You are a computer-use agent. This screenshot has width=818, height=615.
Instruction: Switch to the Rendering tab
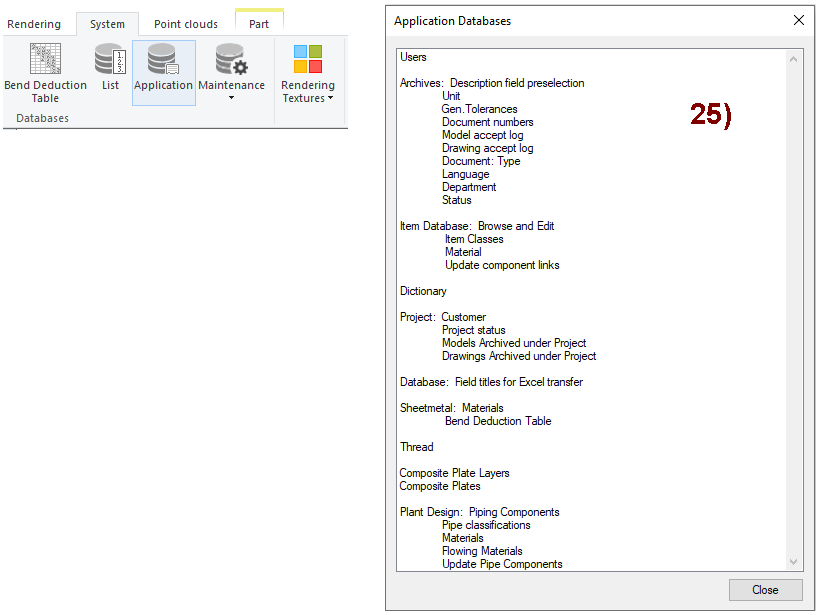coord(34,24)
